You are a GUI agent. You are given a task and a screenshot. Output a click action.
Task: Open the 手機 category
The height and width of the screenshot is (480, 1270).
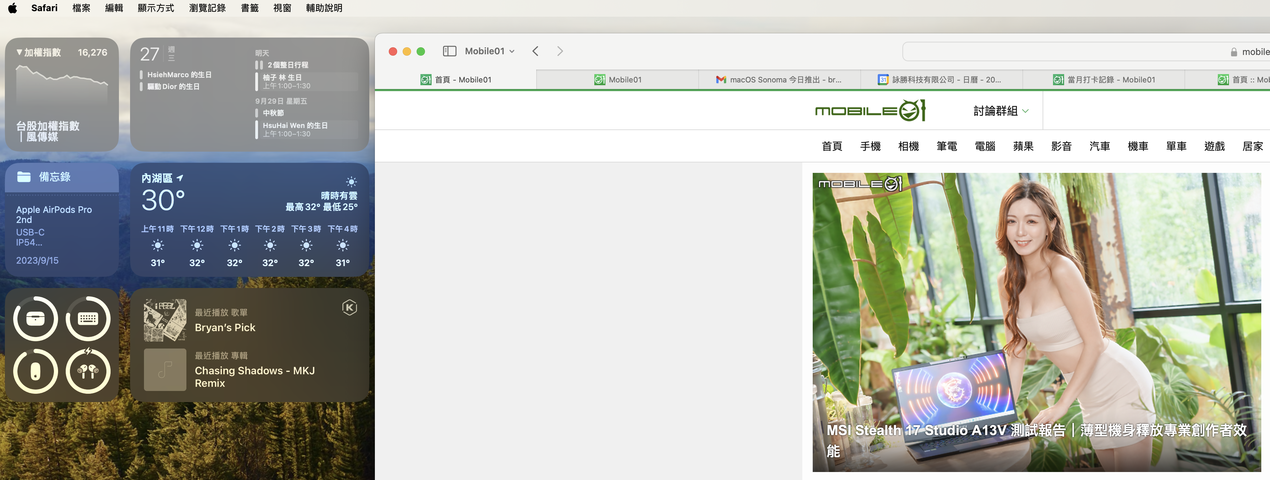(870, 146)
